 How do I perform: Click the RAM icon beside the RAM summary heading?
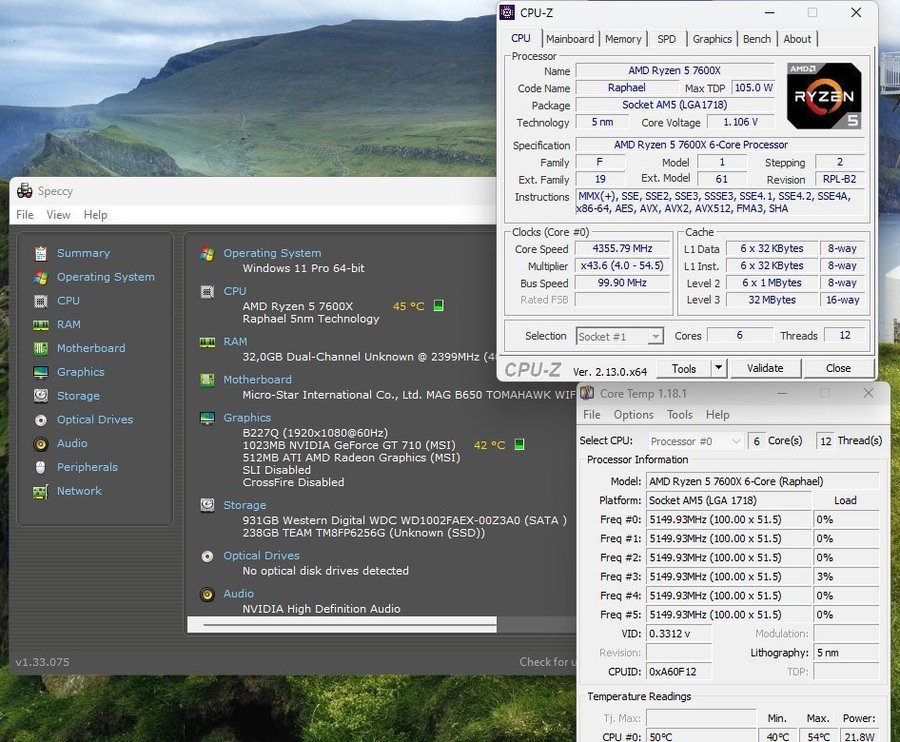pyautogui.click(x=207, y=342)
